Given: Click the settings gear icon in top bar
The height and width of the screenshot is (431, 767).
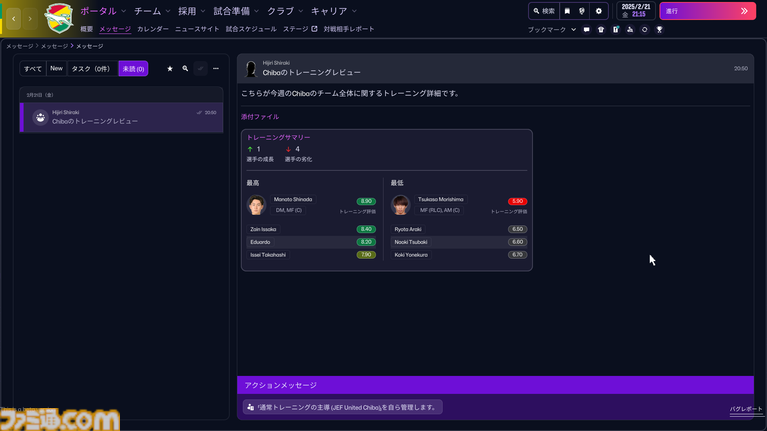Looking at the screenshot, I should coord(599,11).
